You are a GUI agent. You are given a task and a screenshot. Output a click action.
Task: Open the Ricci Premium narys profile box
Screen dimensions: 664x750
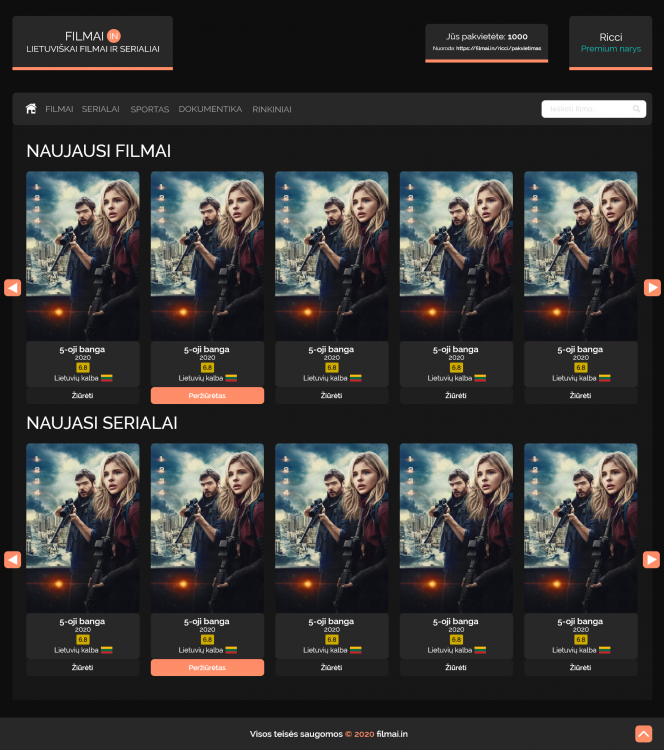610,43
